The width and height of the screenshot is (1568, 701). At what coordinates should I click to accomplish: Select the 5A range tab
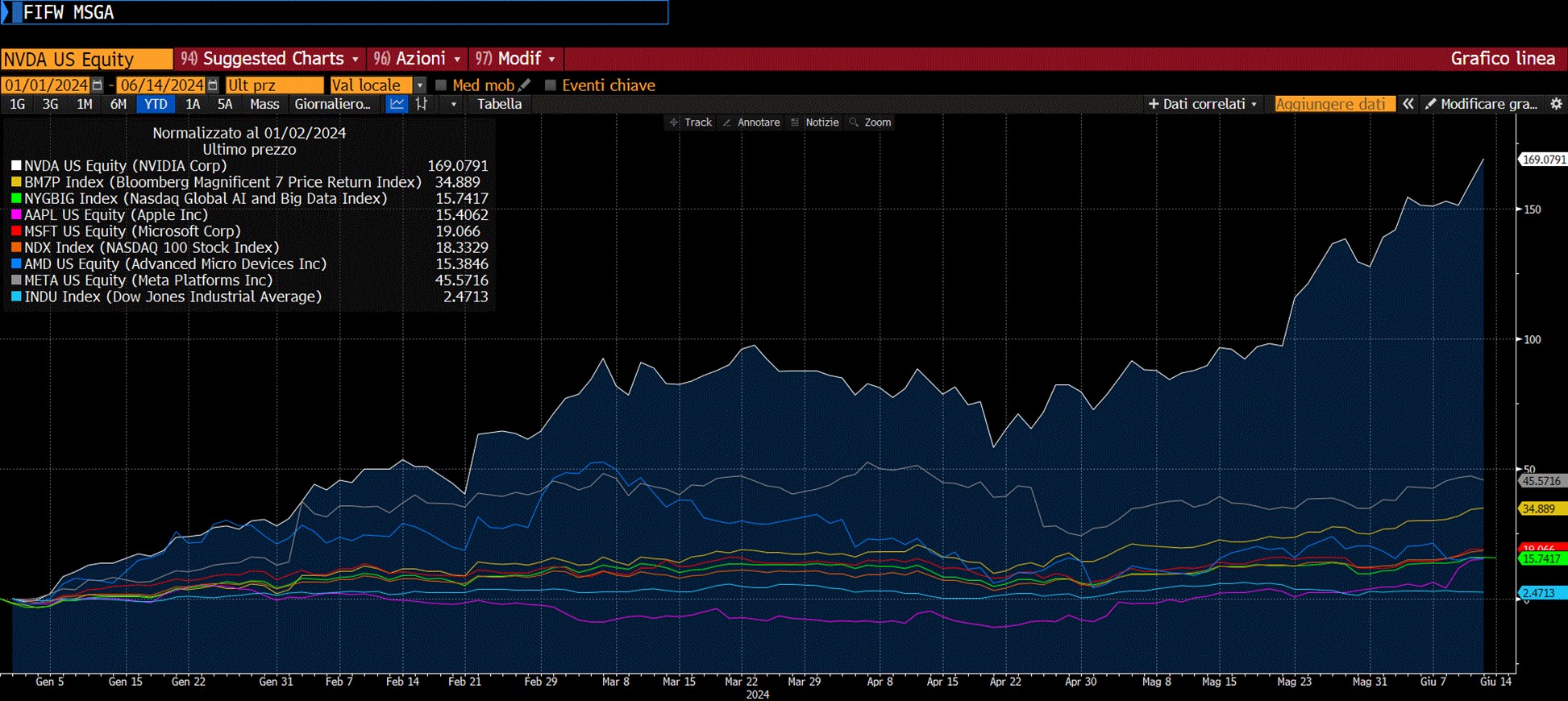point(225,104)
